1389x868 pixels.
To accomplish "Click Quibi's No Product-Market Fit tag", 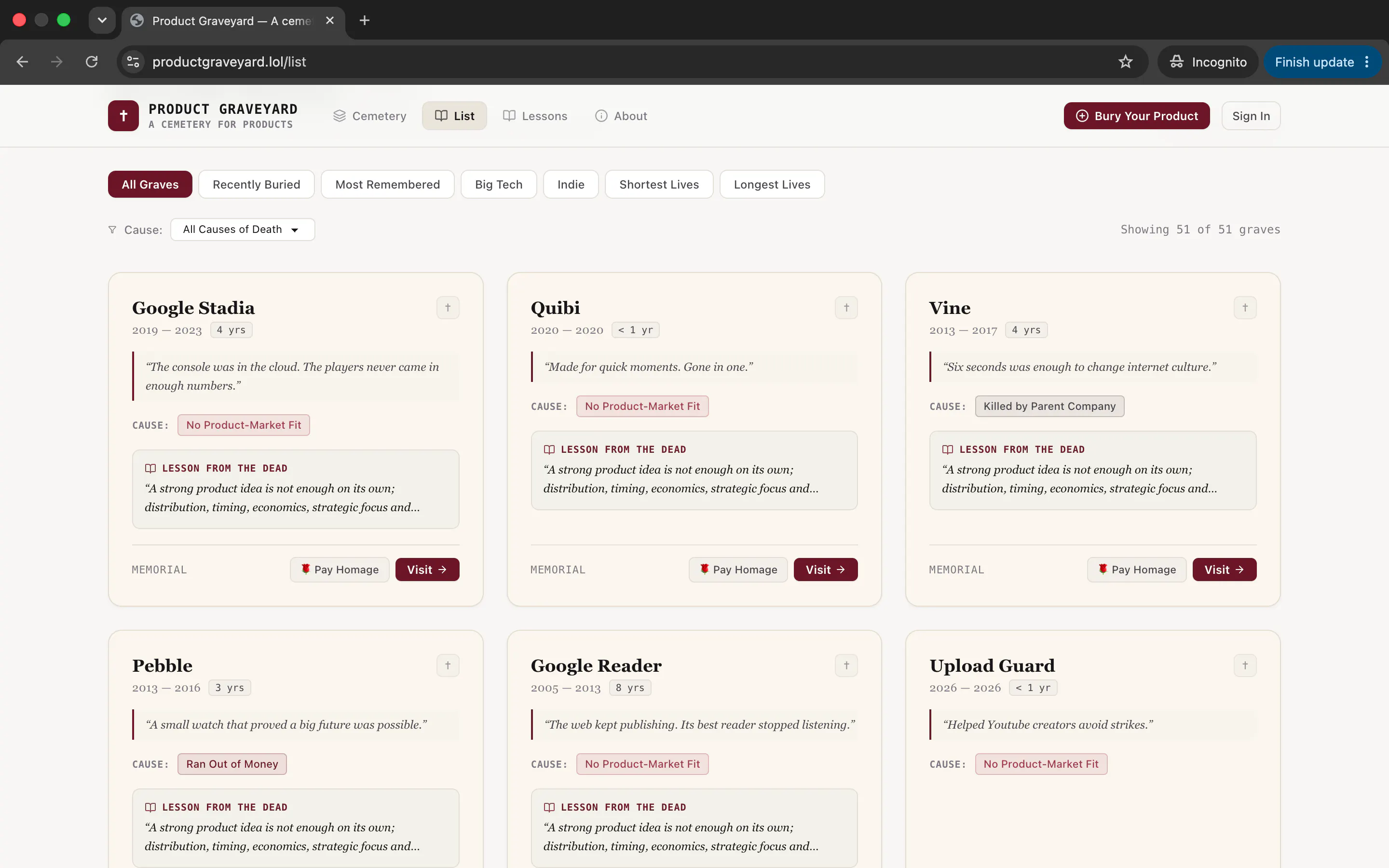I will pyautogui.click(x=642, y=407).
